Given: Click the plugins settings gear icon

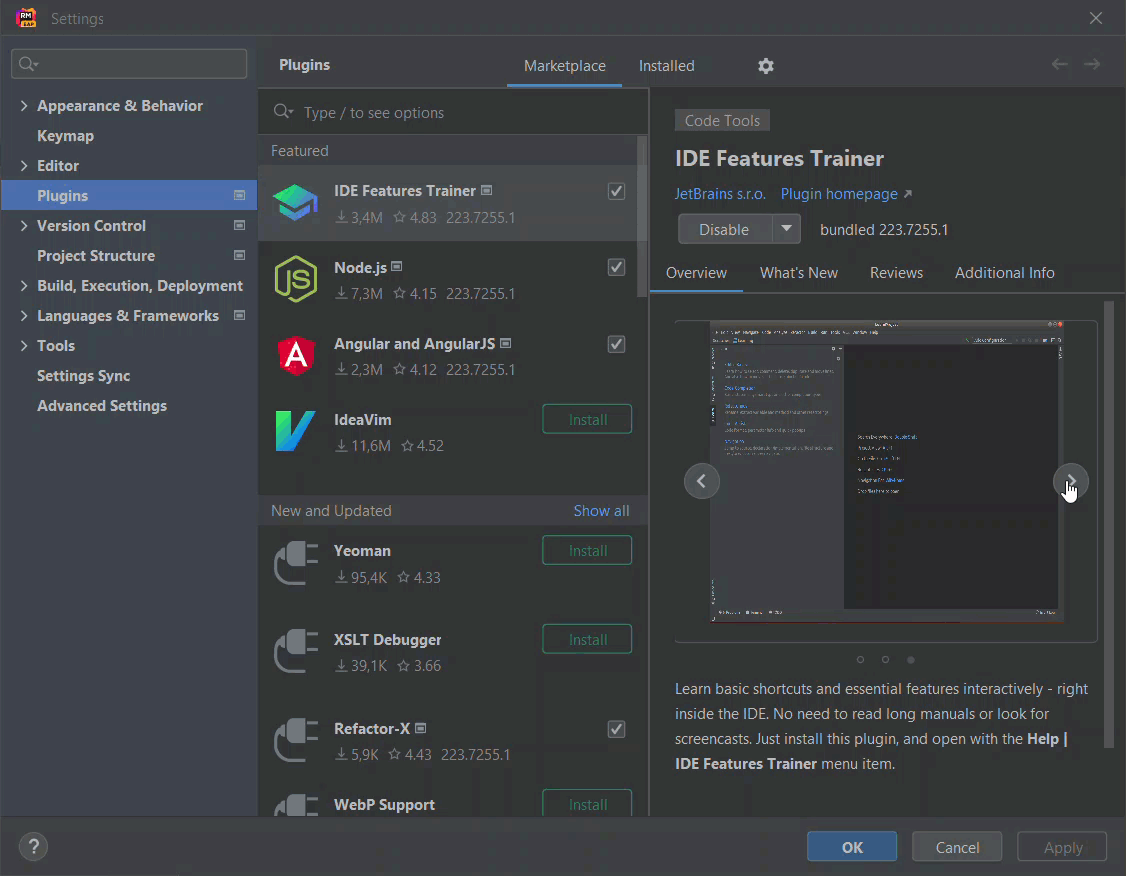Looking at the screenshot, I should [x=766, y=66].
